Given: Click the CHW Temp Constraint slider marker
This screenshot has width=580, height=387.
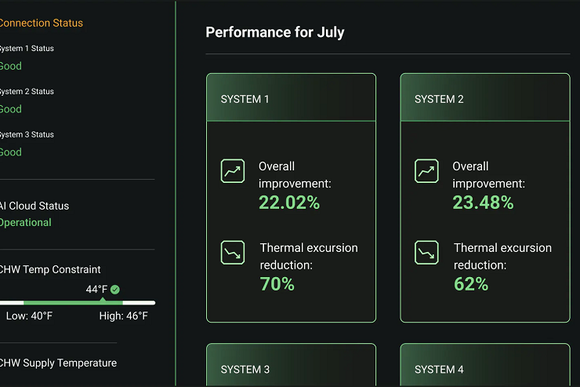Looking at the screenshot, I should pyautogui.click(x=102, y=299).
